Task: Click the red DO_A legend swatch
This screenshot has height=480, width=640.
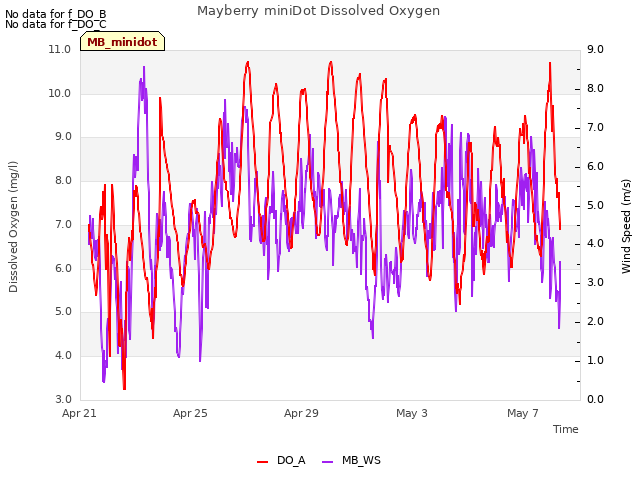Action: click(x=262, y=461)
